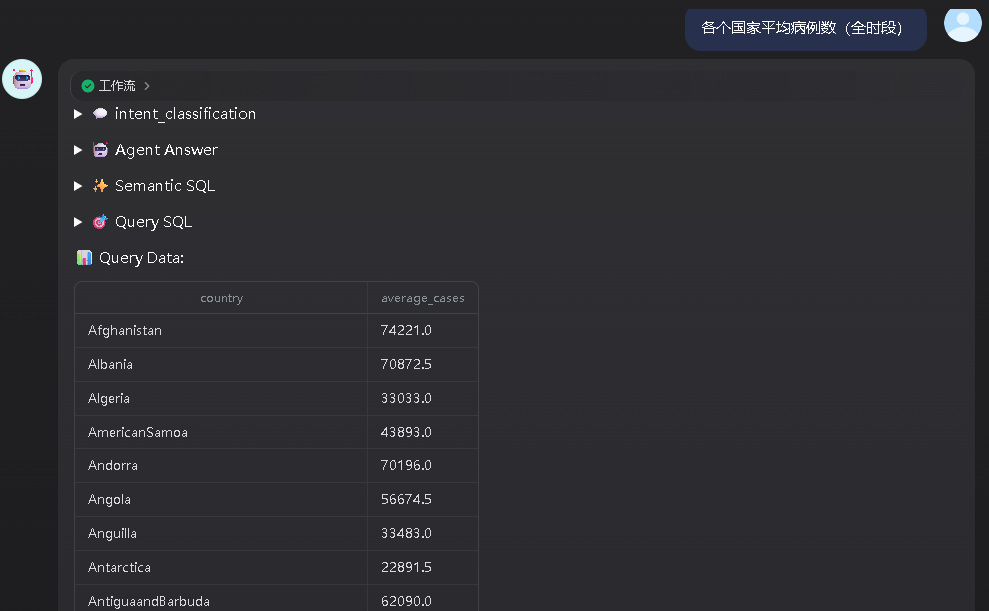Select the 43893.0 value cell

click(423, 432)
